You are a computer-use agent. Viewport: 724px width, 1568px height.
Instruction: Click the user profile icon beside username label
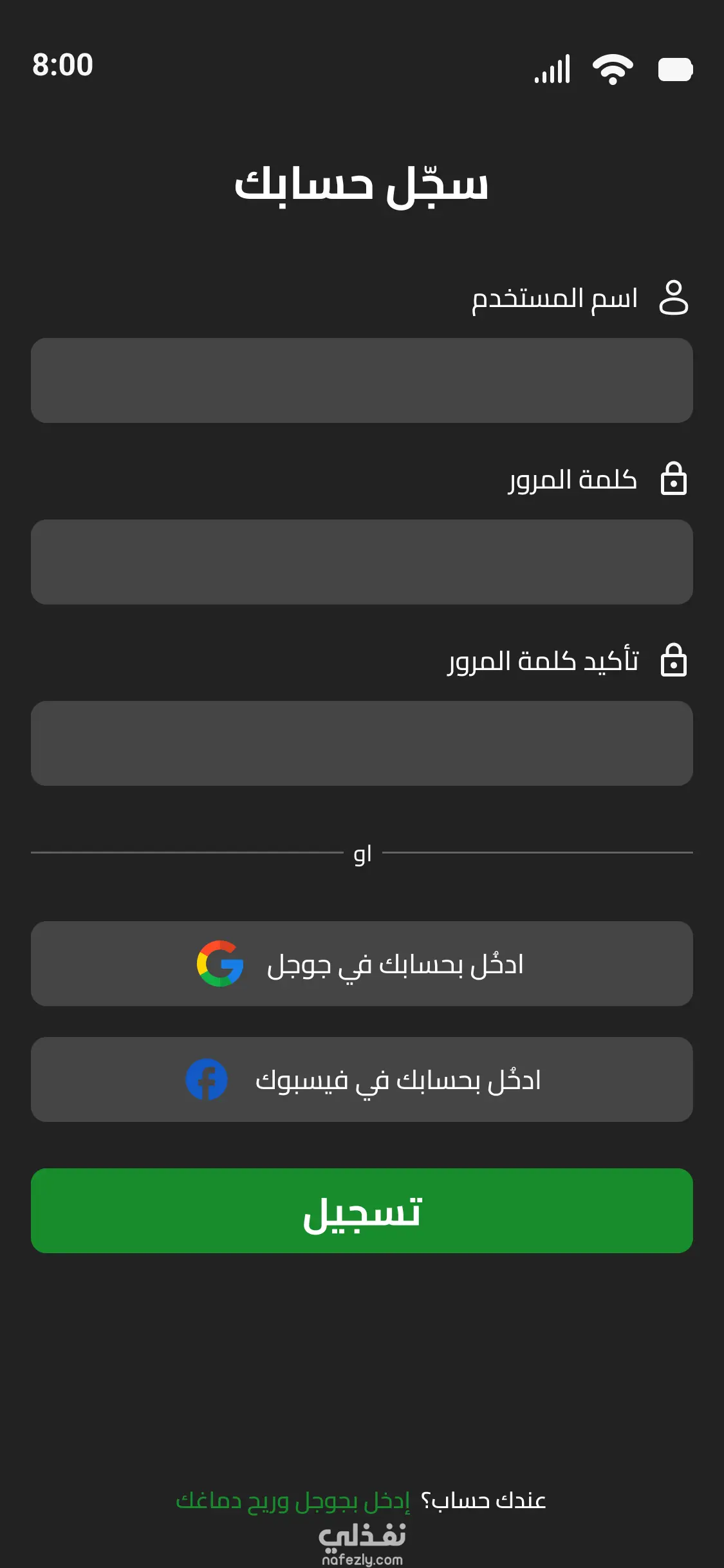pyautogui.click(x=673, y=297)
